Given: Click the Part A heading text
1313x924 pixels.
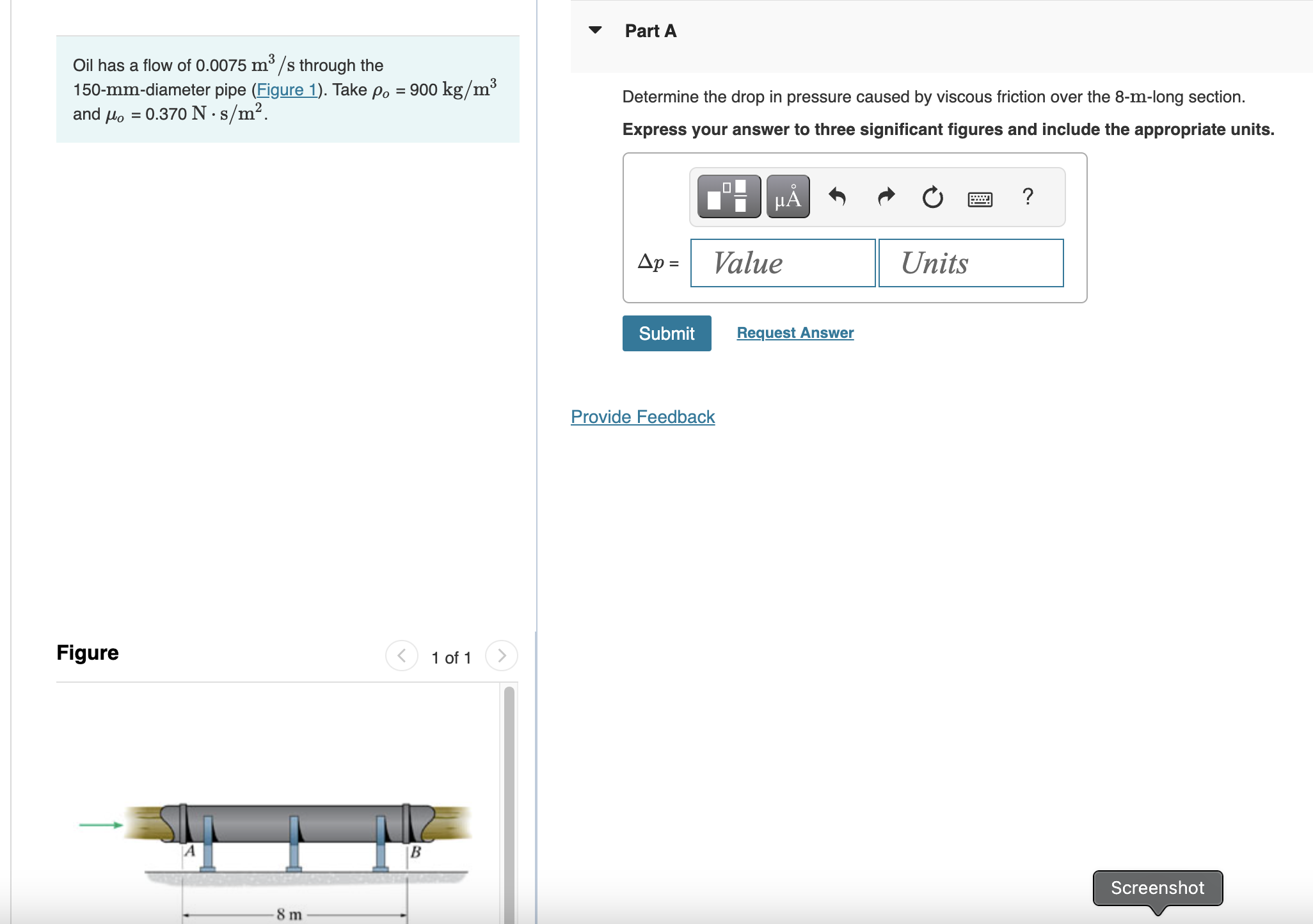Looking at the screenshot, I should pos(651,31).
